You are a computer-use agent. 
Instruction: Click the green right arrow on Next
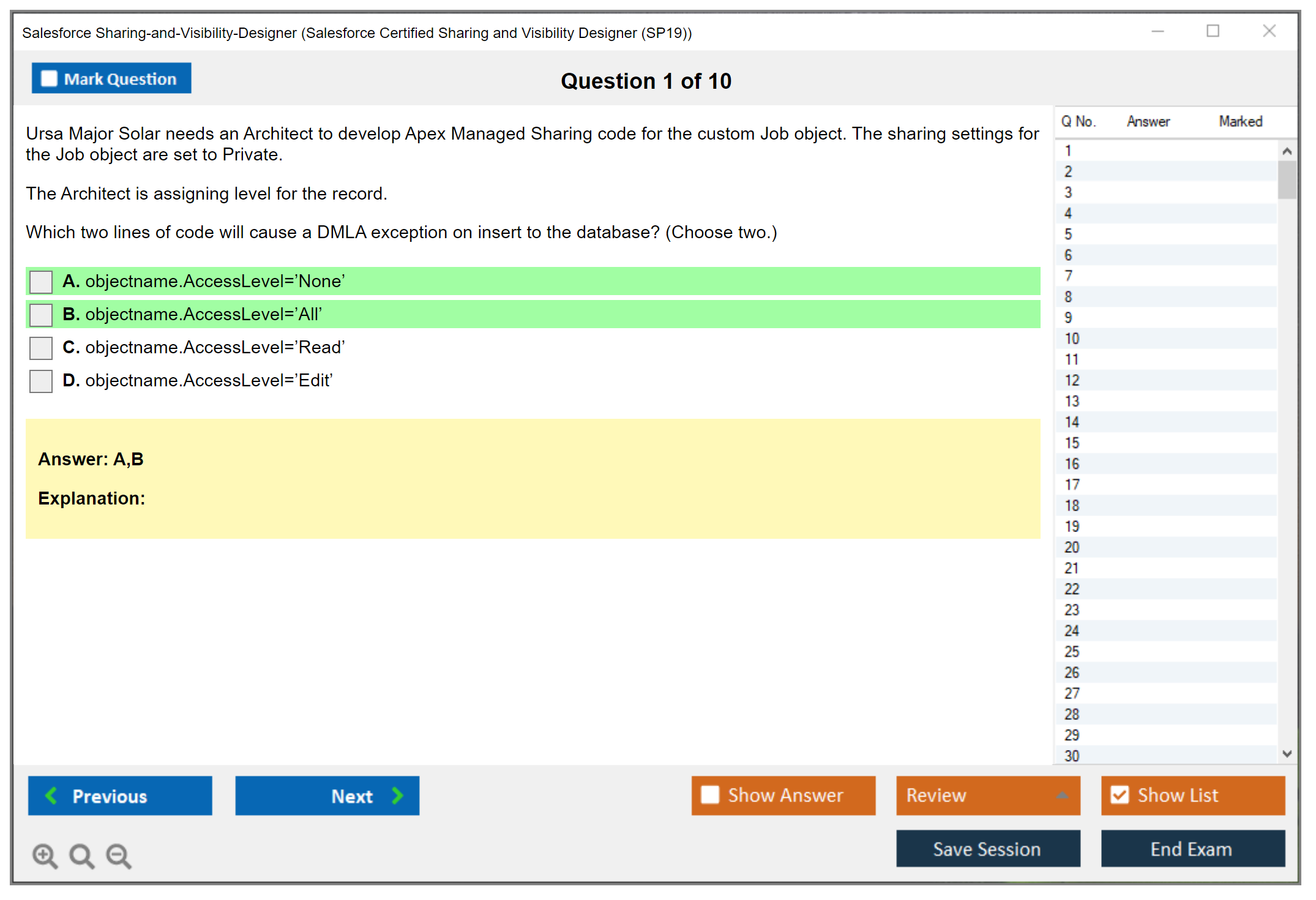tap(398, 795)
